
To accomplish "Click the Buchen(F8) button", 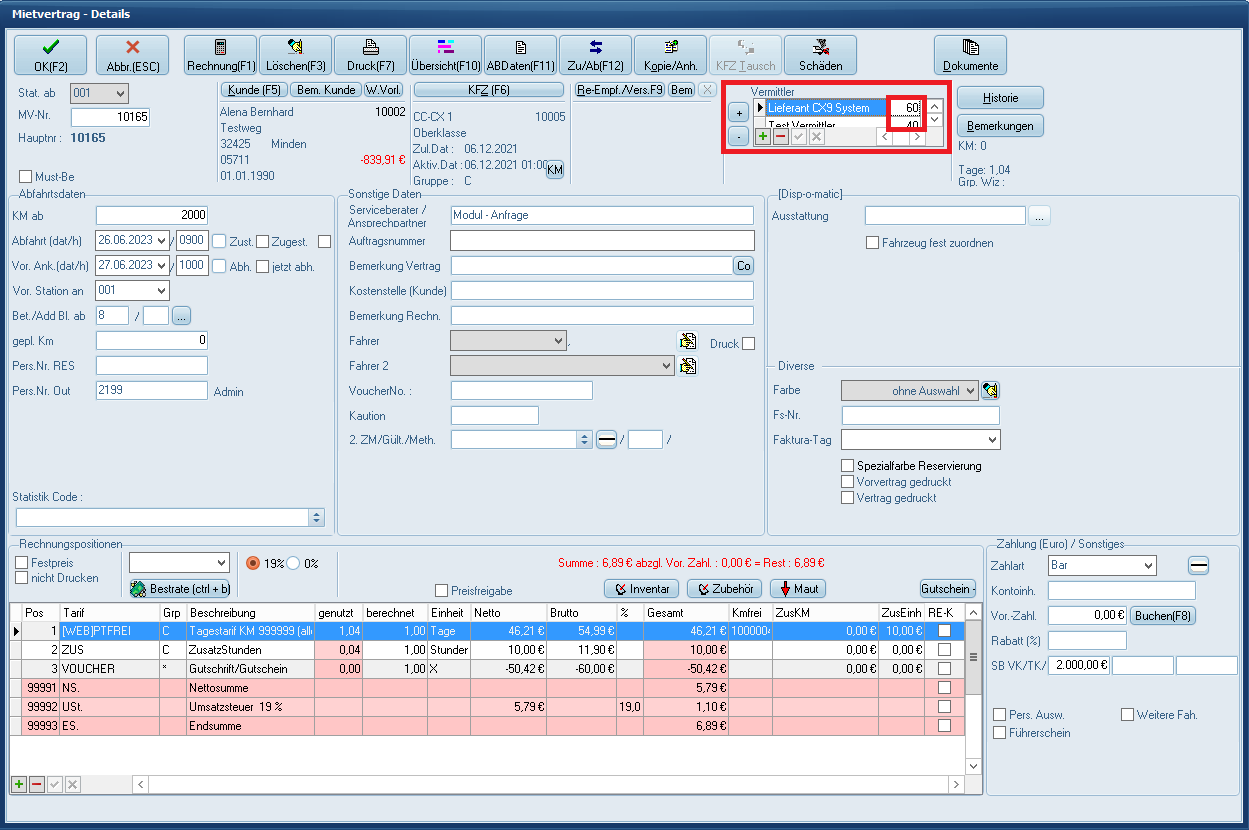I will coord(1162,616).
